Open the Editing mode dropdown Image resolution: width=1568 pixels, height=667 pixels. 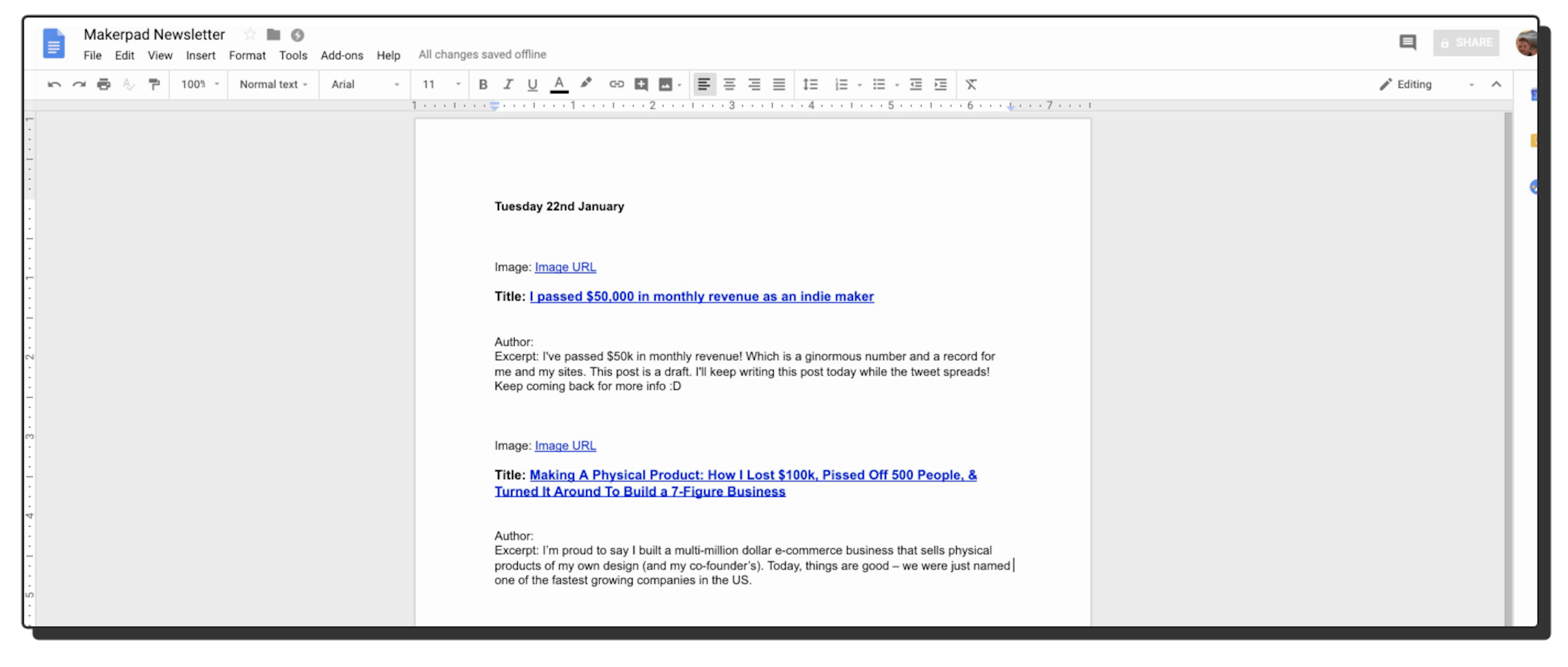click(1412, 84)
